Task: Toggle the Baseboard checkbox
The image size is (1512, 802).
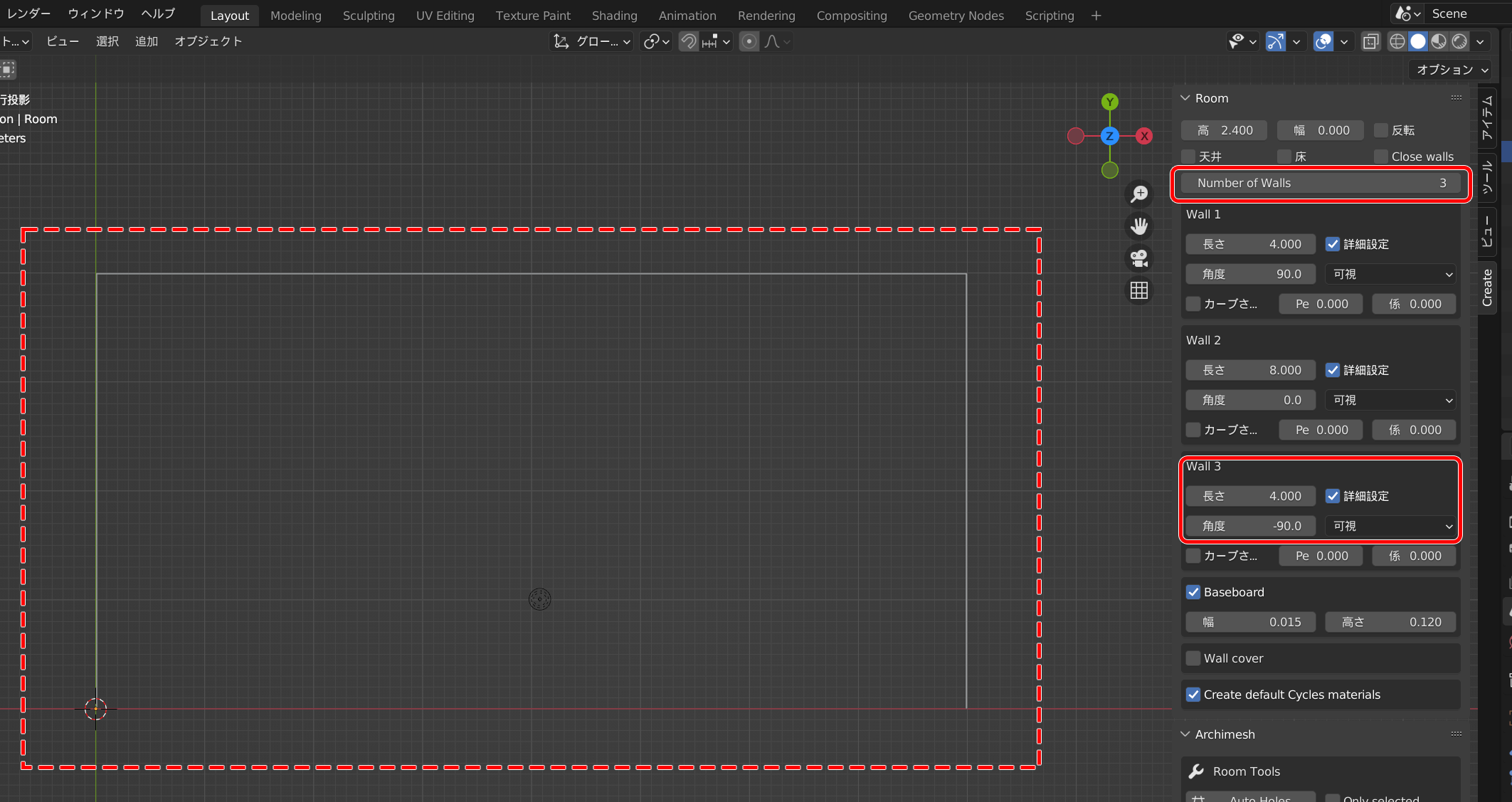Action: (1193, 592)
